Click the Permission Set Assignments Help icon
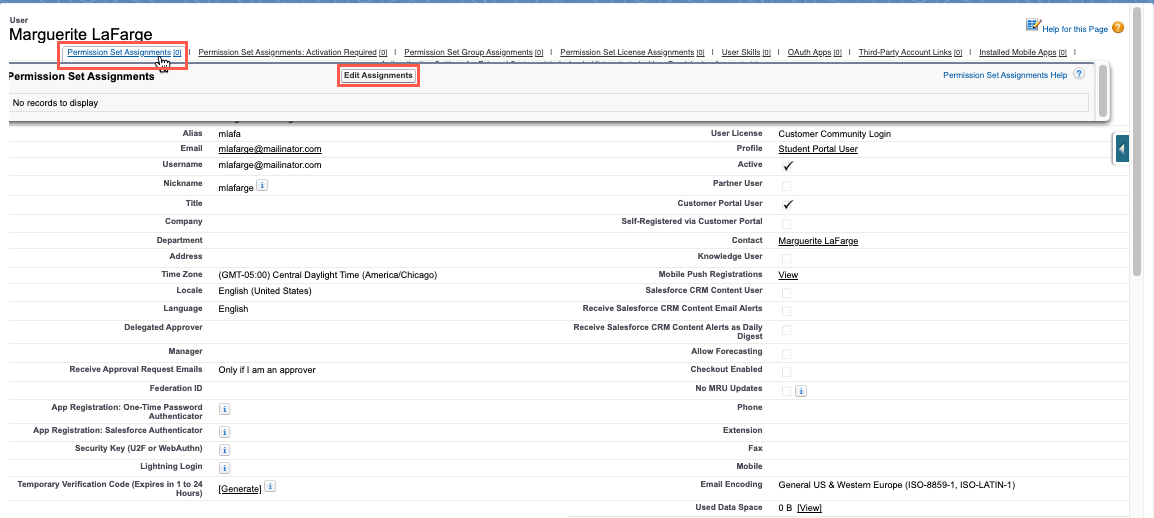The width and height of the screenshot is (1154, 518). coord(1079,75)
